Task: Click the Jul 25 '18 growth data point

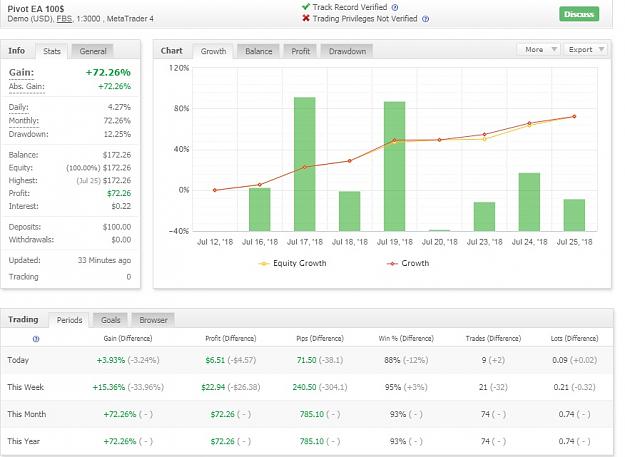Action: [x=574, y=116]
